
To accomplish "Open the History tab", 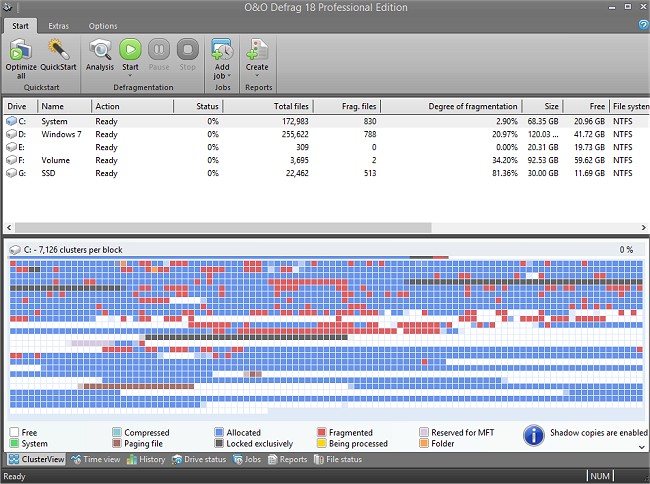I will point(146,459).
